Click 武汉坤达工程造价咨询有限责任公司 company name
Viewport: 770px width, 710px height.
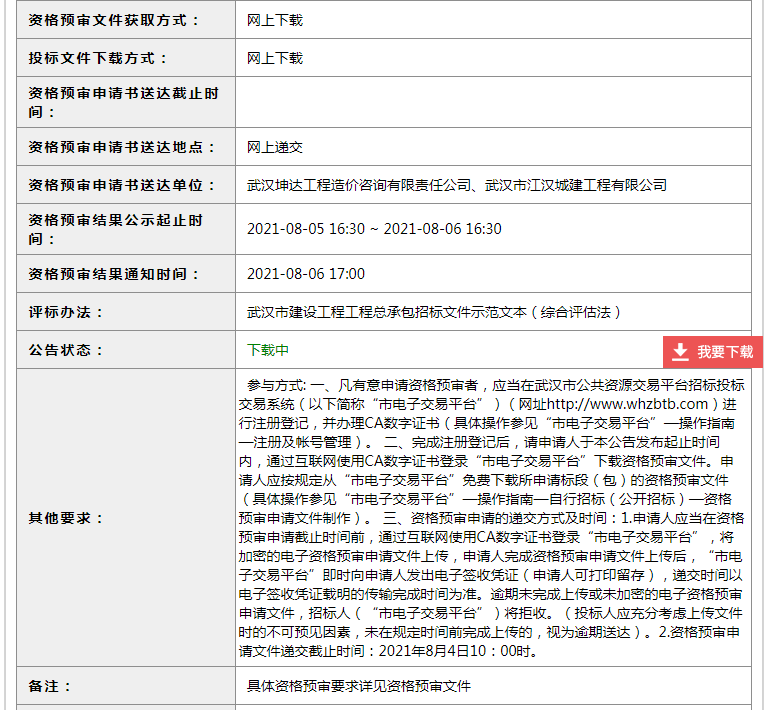359,185
